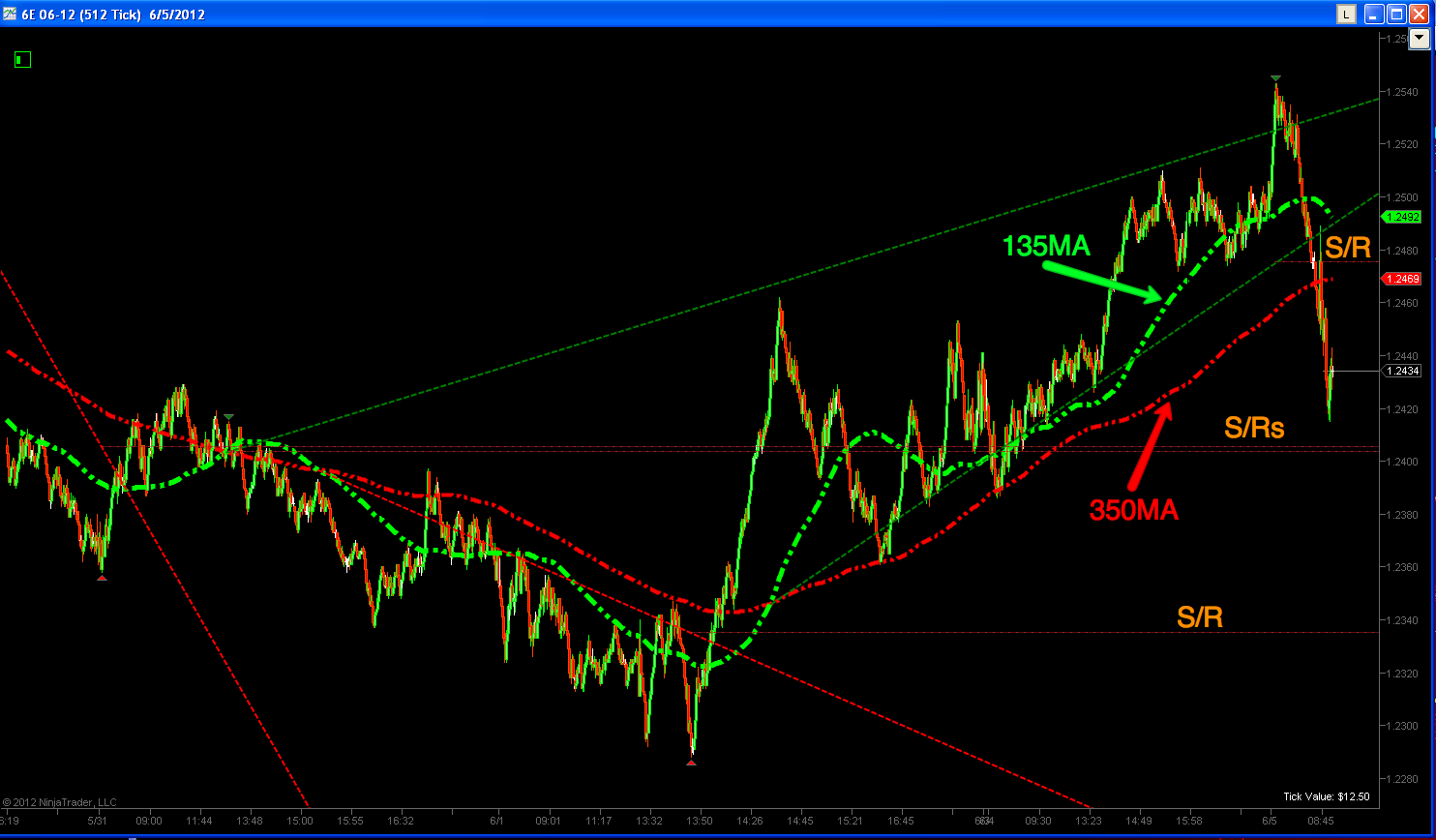Open the dropdown arrow above the price axis
The height and width of the screenshot is (840, 1436).
(x=1420, y=39)
